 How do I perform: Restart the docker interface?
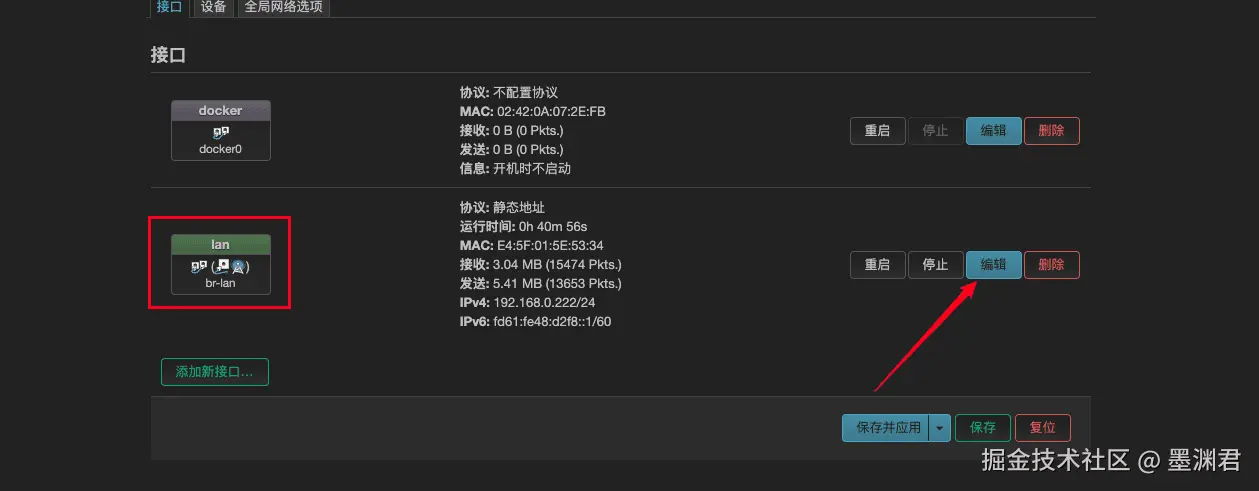[x=877, y=131]
